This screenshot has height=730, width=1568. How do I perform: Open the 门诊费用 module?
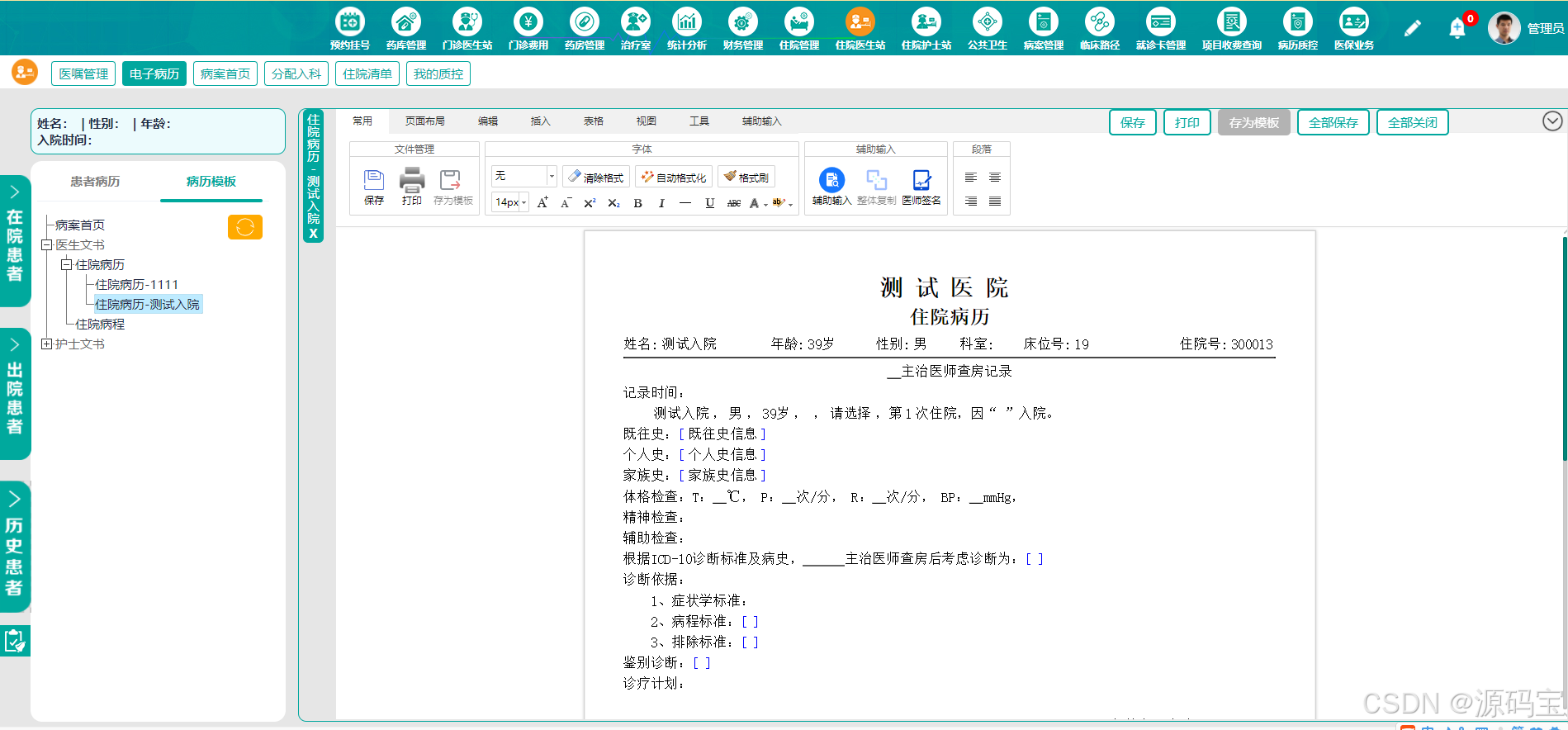point(528,28)
